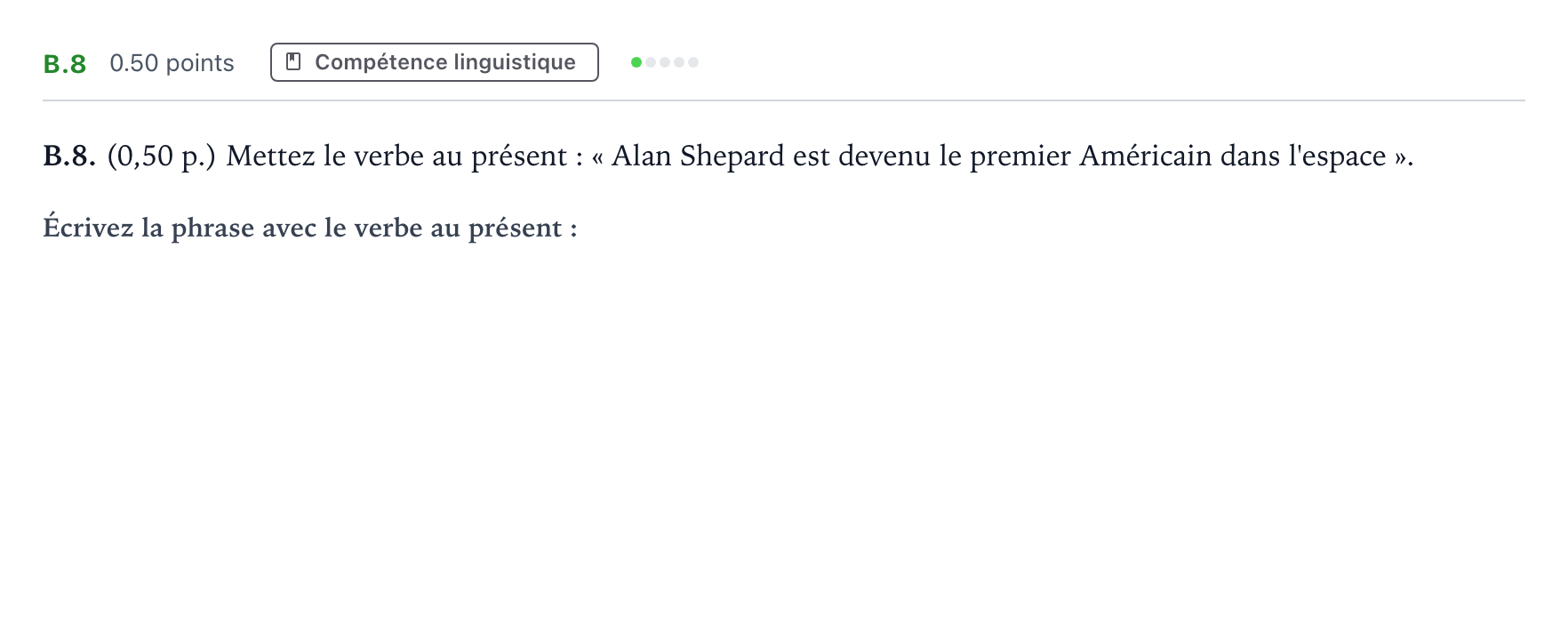Select the second grey difficulty dot
Image resolution: width=1568 pixels, height=642 pixels.
point(651,62)
